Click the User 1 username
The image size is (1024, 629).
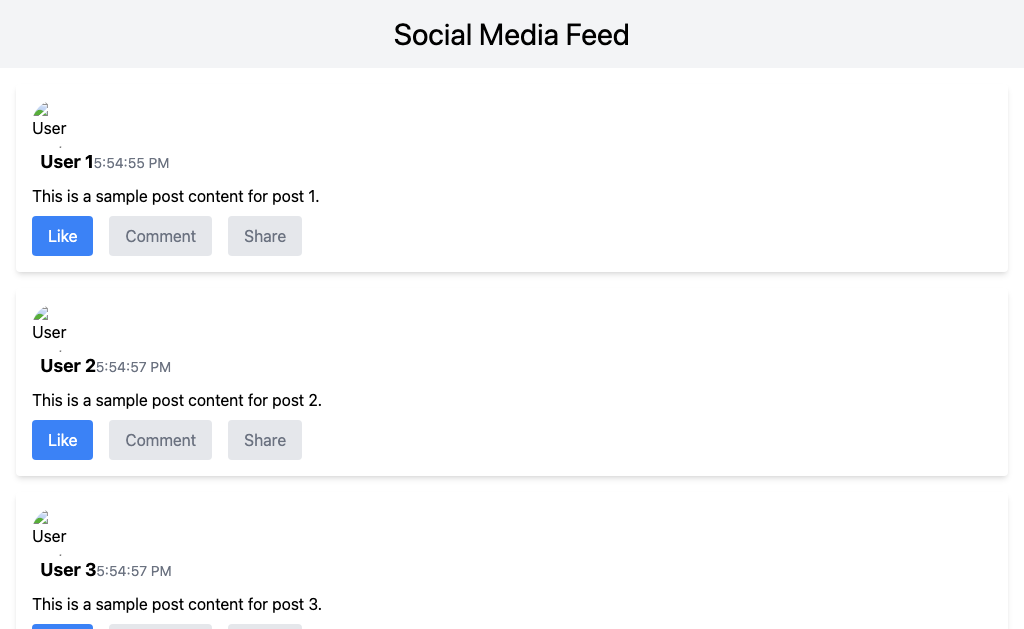point(66,162)
